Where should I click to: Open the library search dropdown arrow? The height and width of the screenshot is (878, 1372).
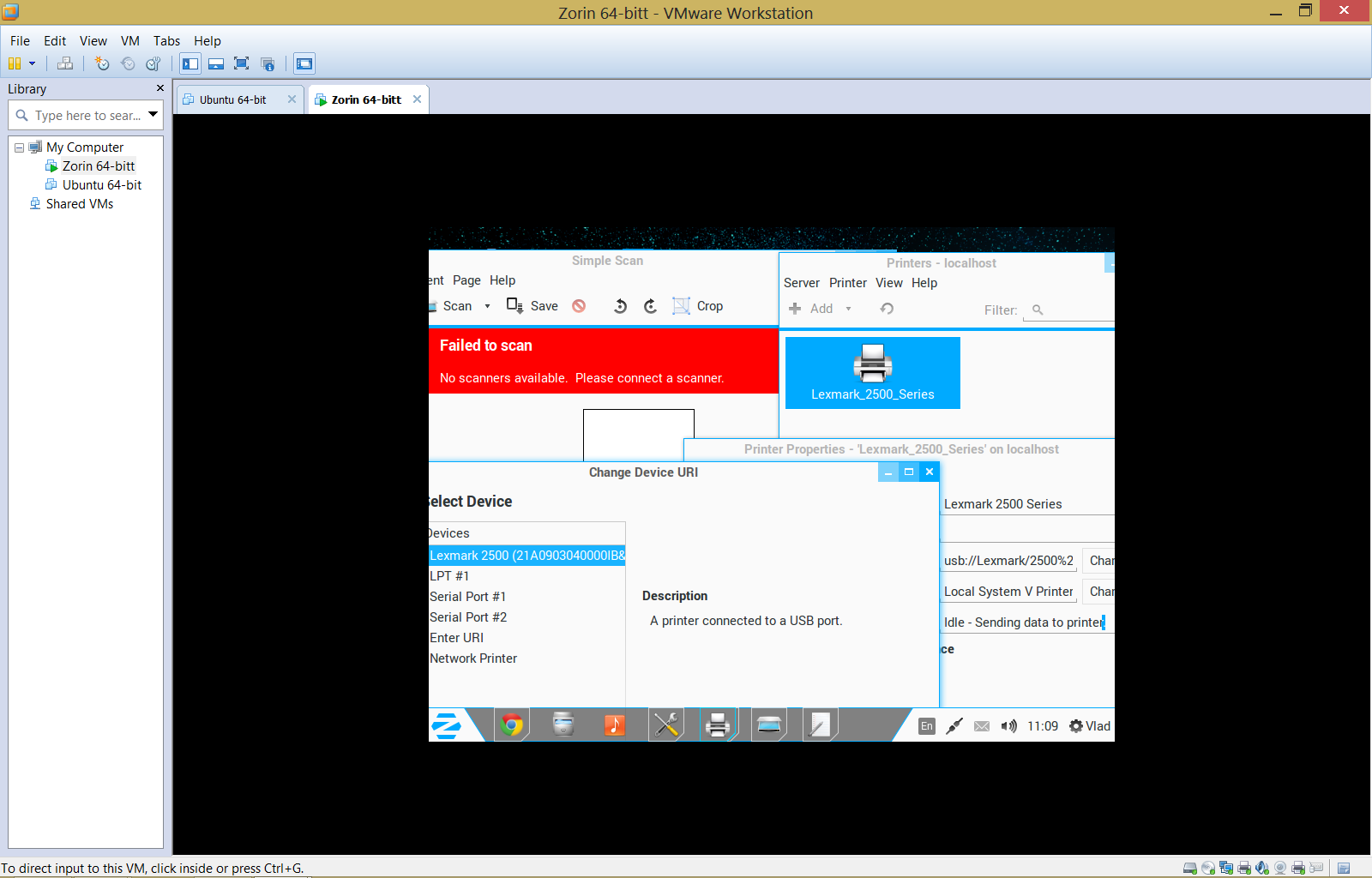(153, 114)
